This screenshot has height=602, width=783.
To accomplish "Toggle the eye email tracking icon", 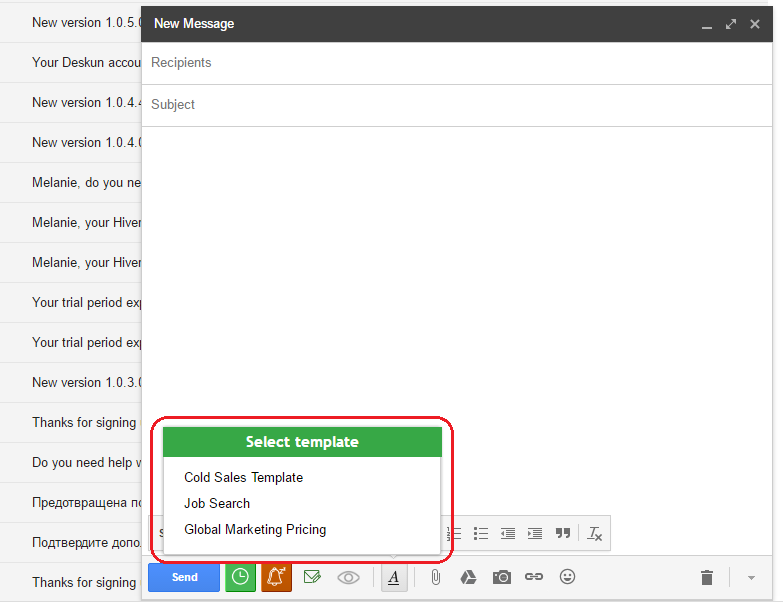I will (x=349, y=578).
